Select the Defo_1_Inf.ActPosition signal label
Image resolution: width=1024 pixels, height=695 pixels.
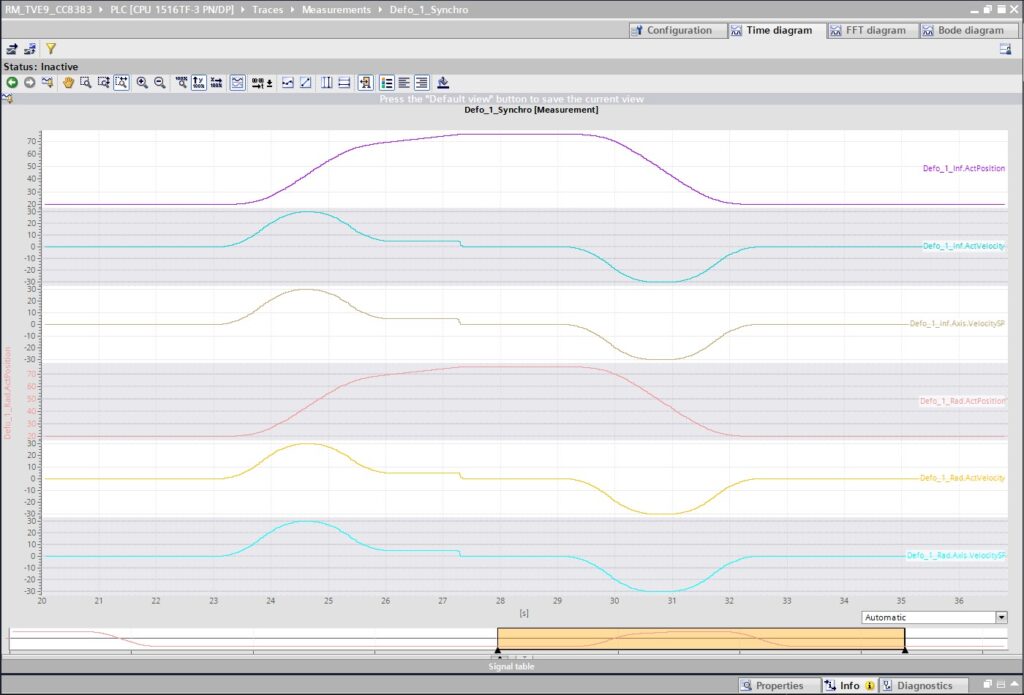pyautogui.click(x=963, y=169)
